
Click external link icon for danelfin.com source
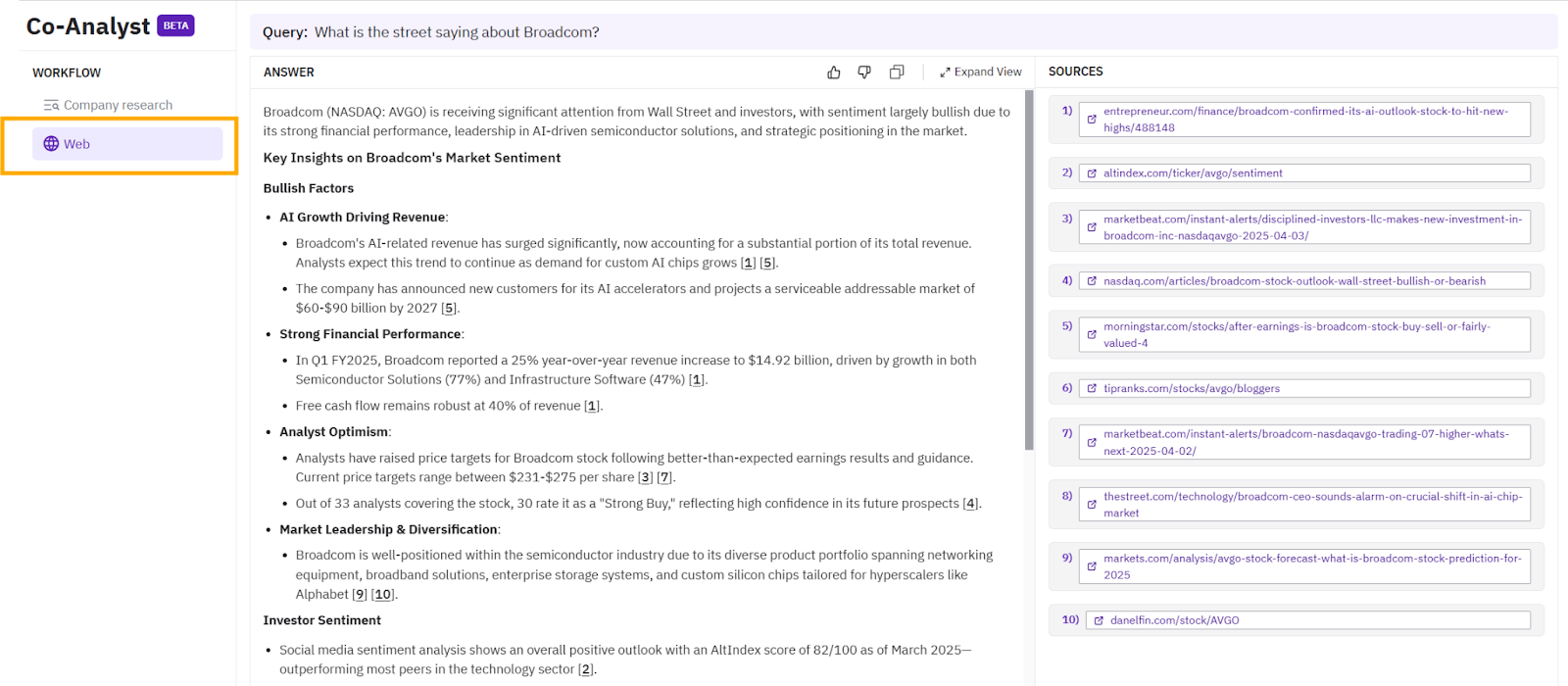click(1099, 620)
